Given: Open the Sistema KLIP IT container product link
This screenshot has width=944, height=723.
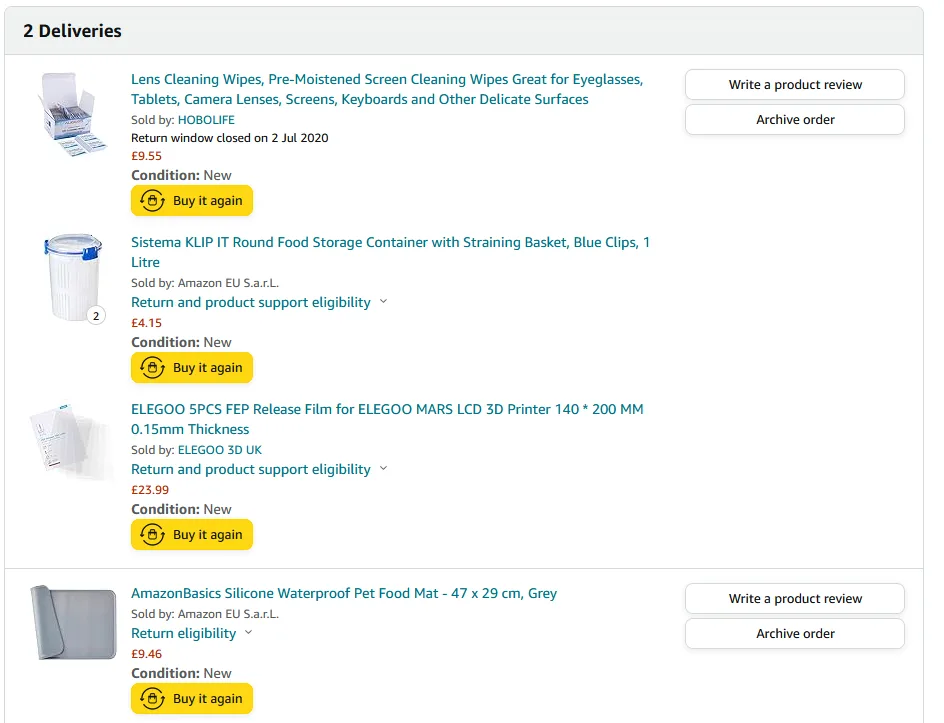Looking at the screenshot, I should 390,252.
